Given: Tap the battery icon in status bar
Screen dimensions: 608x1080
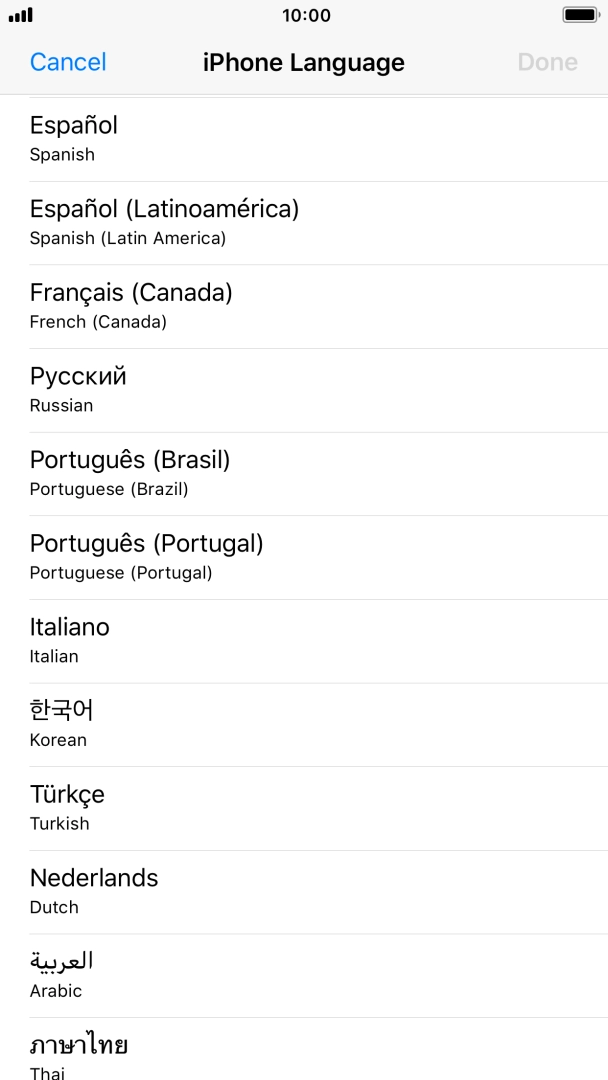Looking at the screenshot, I should pos(580,15).
